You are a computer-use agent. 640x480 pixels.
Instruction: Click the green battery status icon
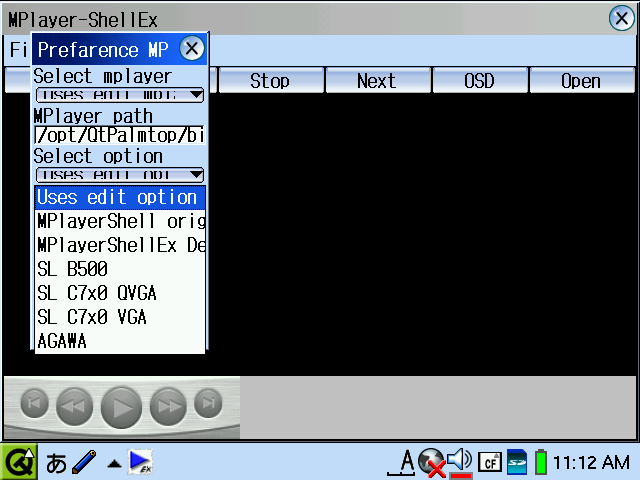[x=541, y=462]
